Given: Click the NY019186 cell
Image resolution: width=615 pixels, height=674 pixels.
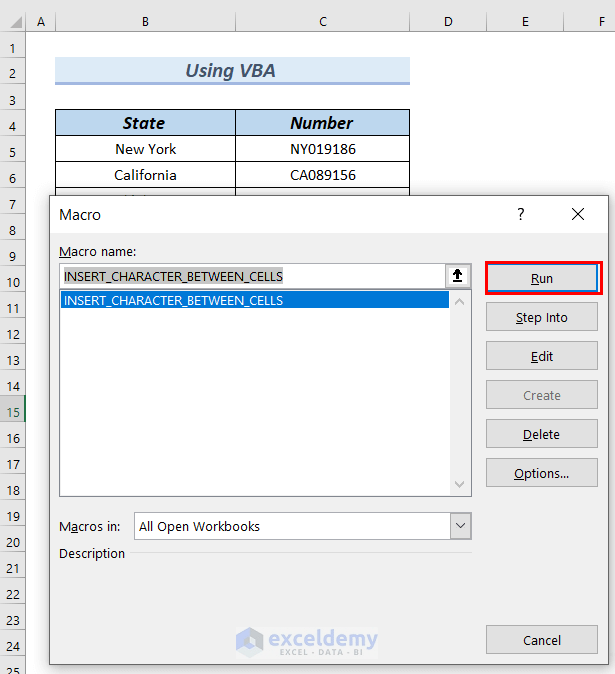Looking at the screenshot, I should [323, 149].
